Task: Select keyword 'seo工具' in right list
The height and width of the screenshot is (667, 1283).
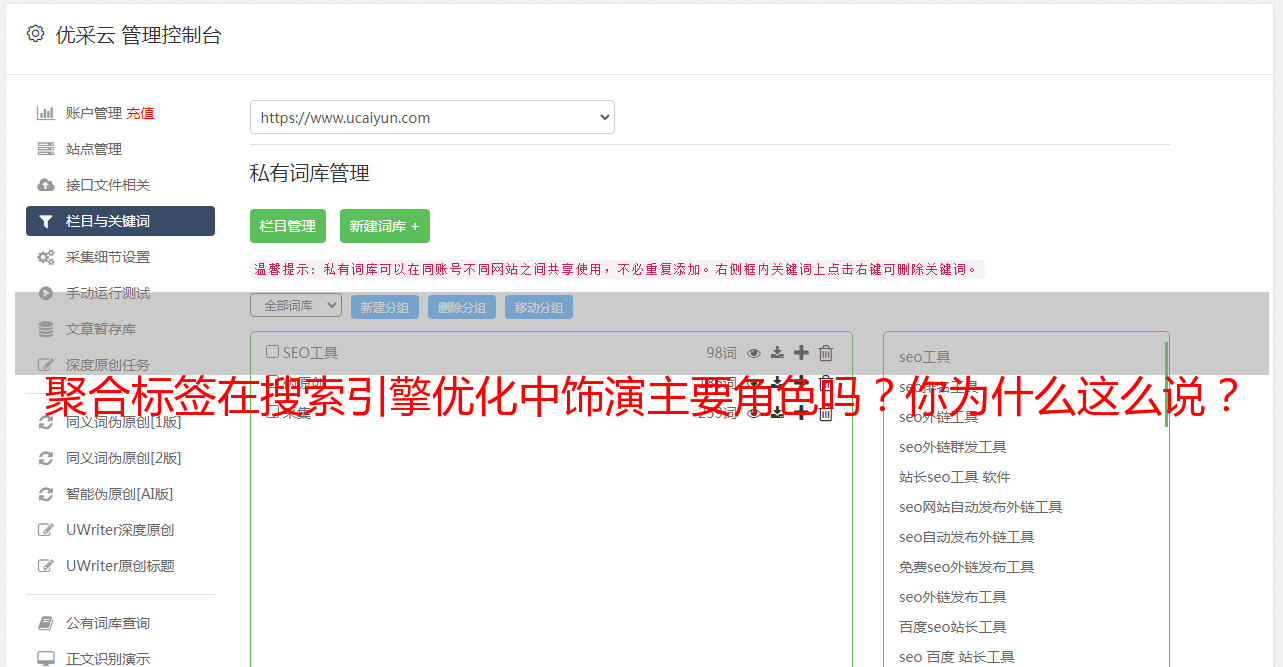Action: [x=925, y=357]
